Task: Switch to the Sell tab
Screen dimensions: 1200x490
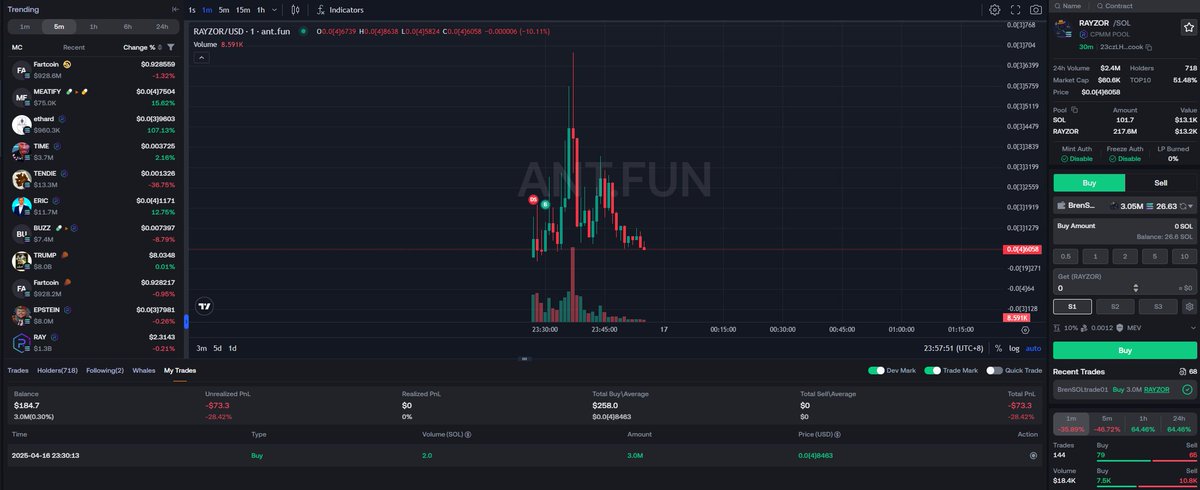Action: tap(1161, 183)
